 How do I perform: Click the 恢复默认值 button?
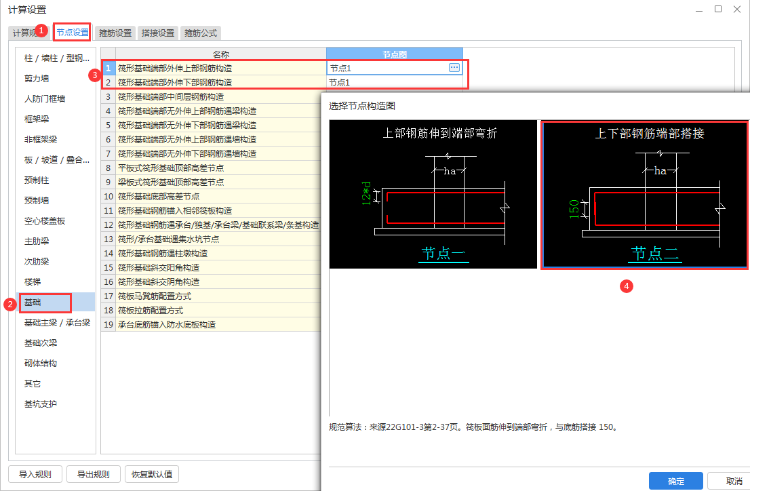point(152,474)
